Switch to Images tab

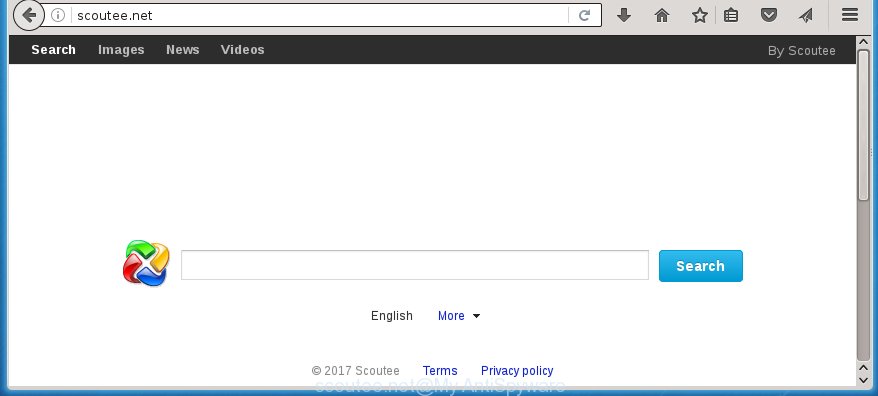pos(121,50)
